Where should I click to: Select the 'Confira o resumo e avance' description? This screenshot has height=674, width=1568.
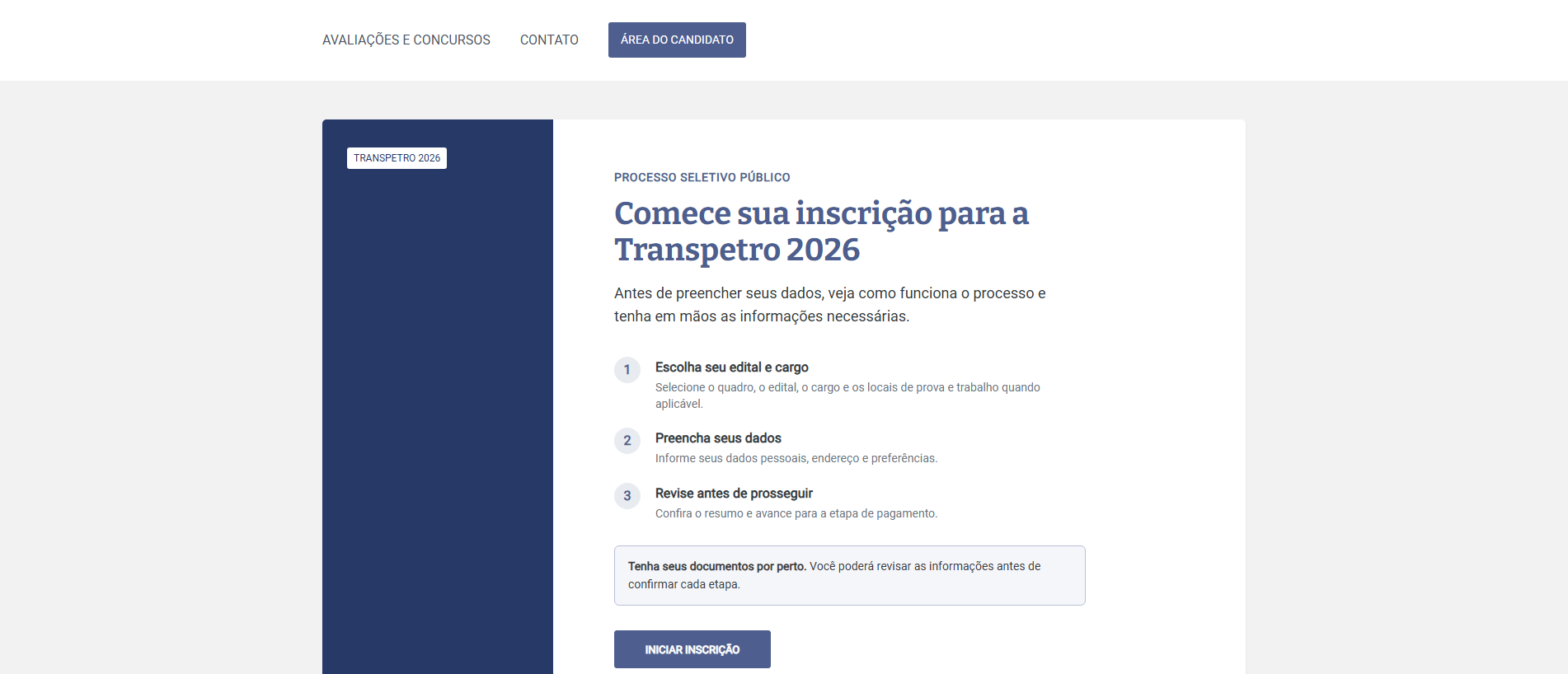796,513
